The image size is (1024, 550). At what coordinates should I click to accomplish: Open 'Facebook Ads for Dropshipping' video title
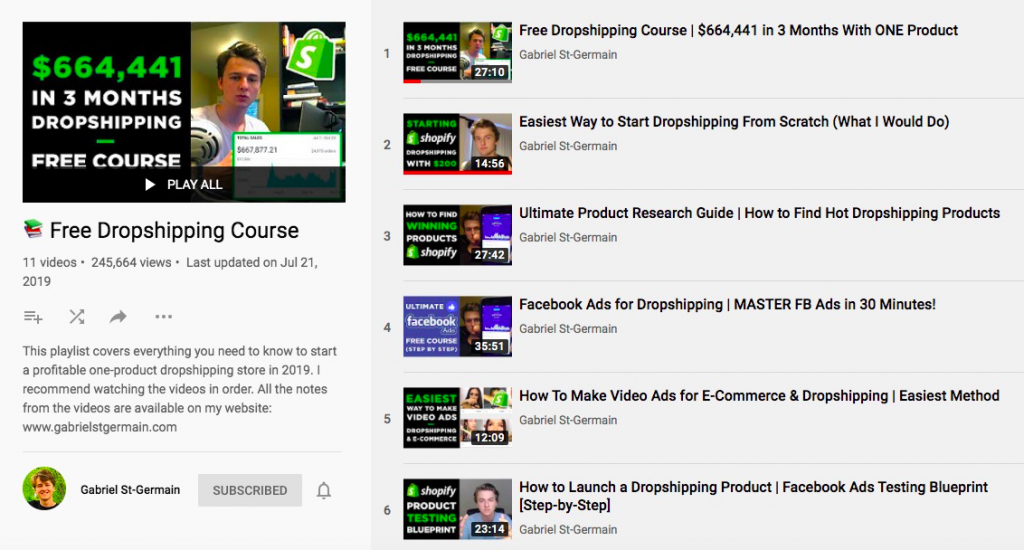pyautogui.click(x=728, y=305)
